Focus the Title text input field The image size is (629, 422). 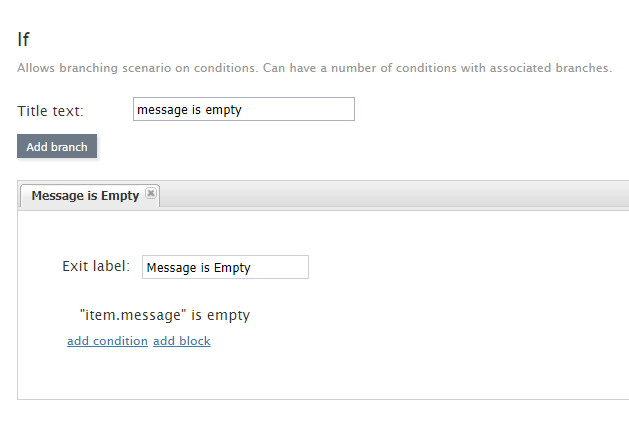(243, 109)
